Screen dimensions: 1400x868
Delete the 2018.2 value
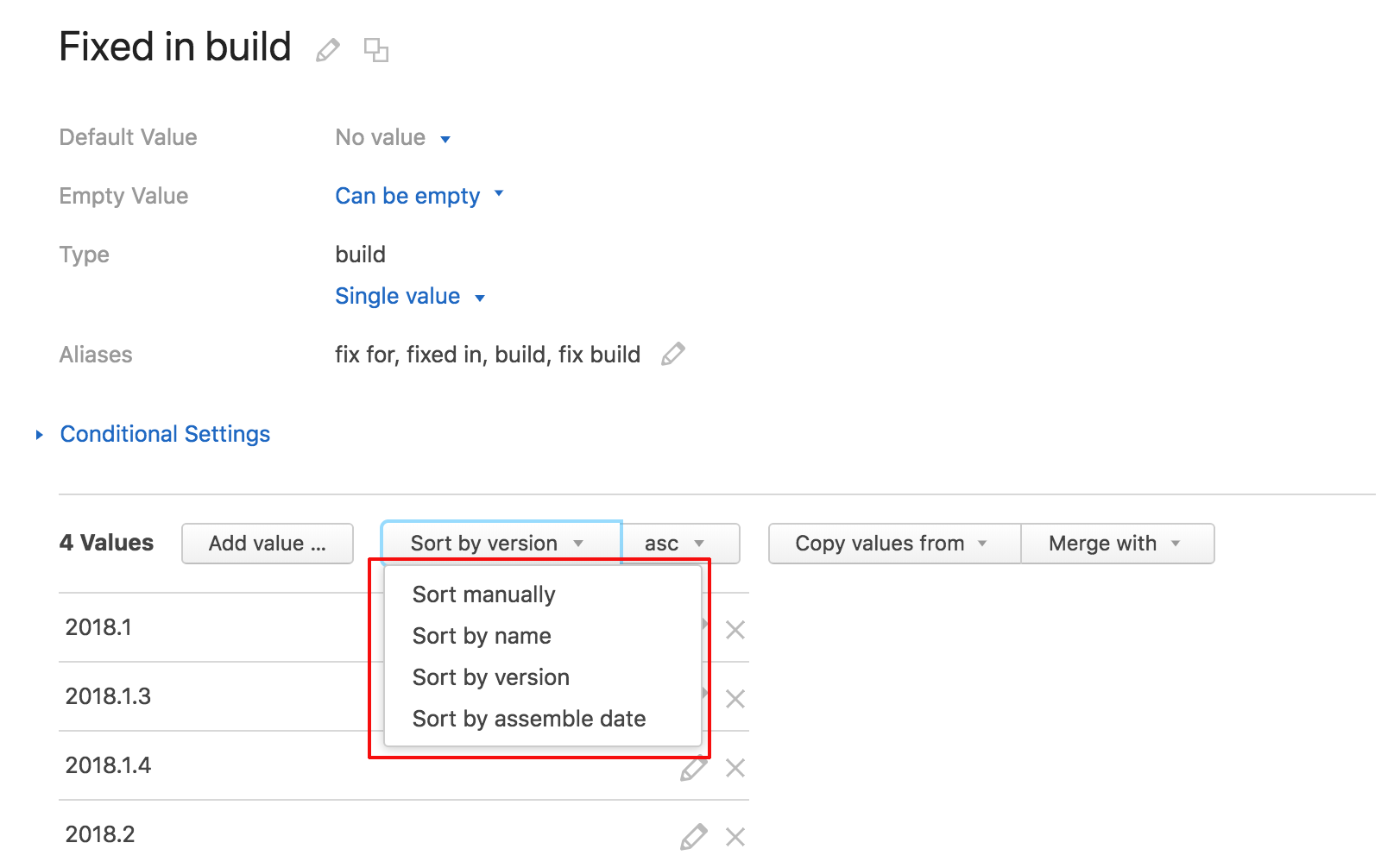735,837
